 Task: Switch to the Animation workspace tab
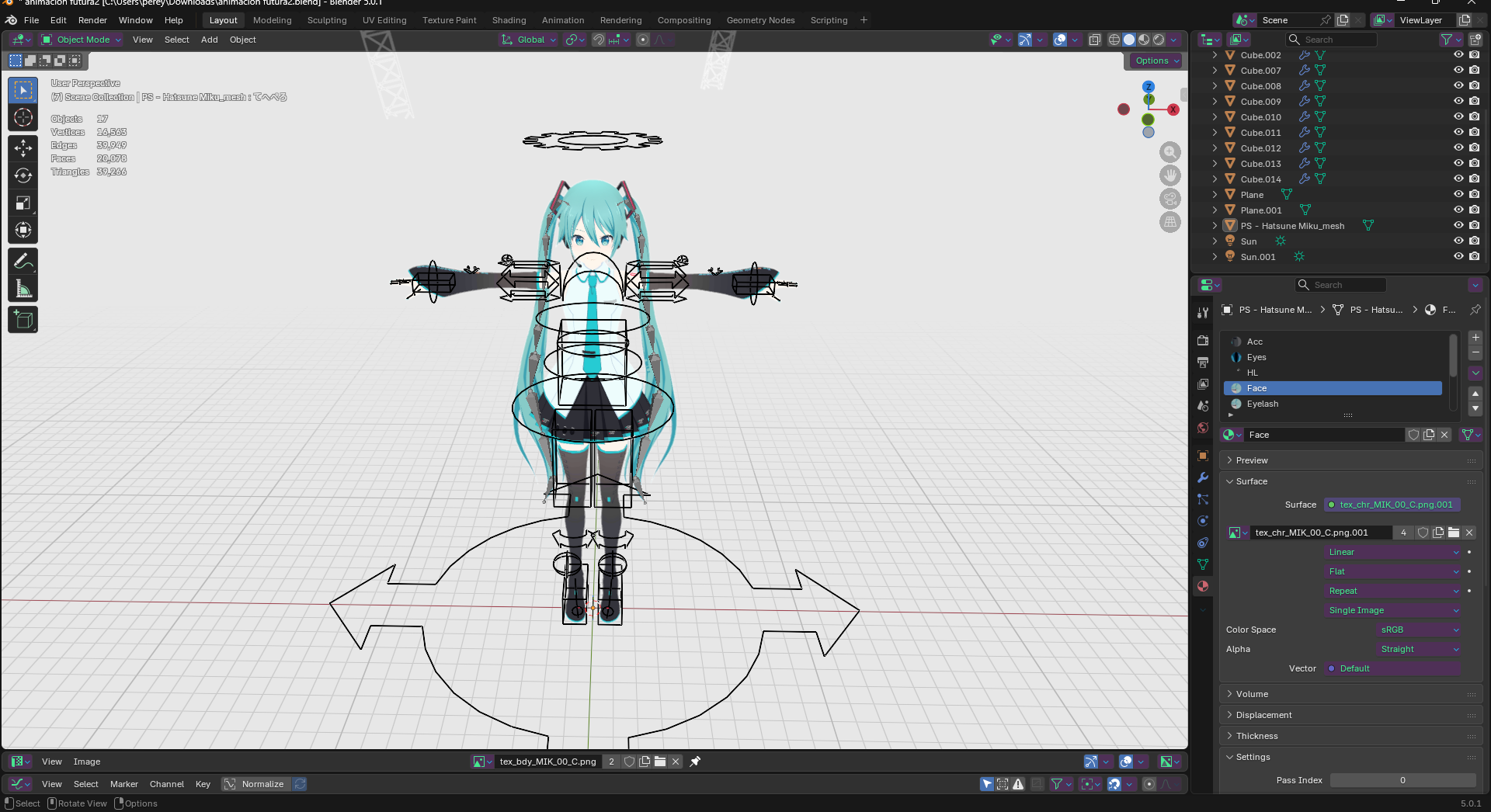point(563,20)
